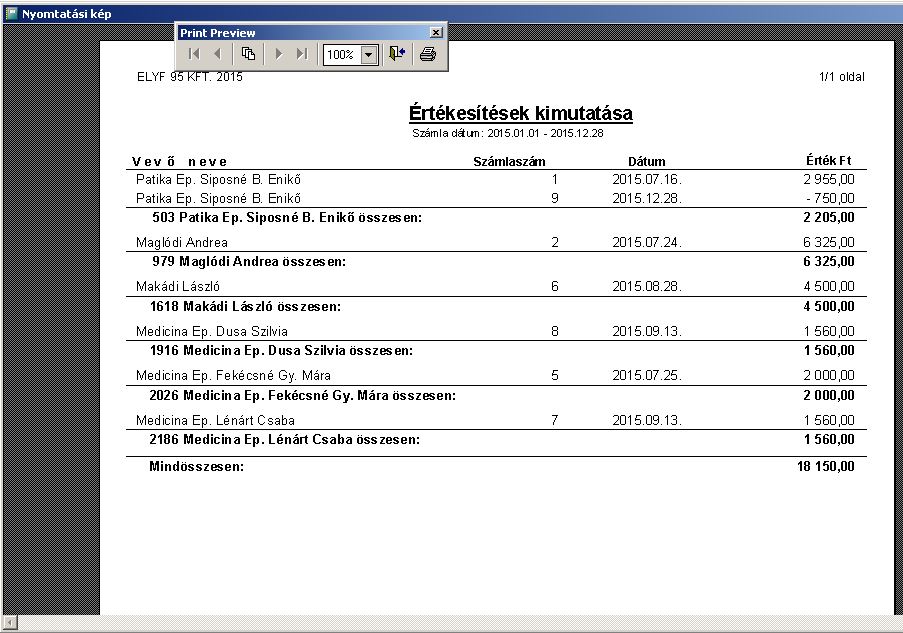The height and width of the screenshot is (633, 903).
Task: Select Patika Ep. Siposné row with invoice 9
Action: tap(496, 198)
